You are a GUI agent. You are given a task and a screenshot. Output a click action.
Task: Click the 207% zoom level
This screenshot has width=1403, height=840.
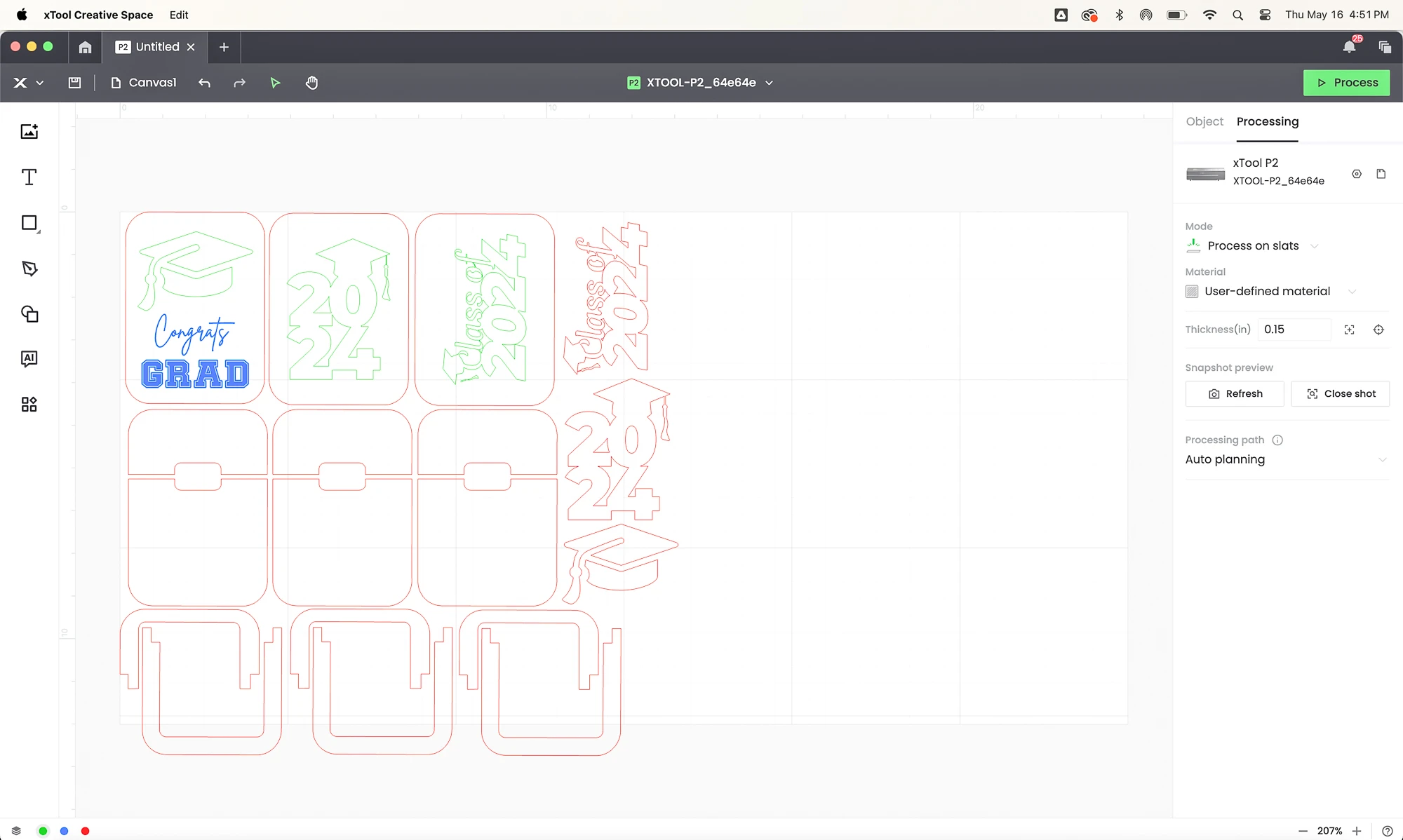tap(1329, 831)
